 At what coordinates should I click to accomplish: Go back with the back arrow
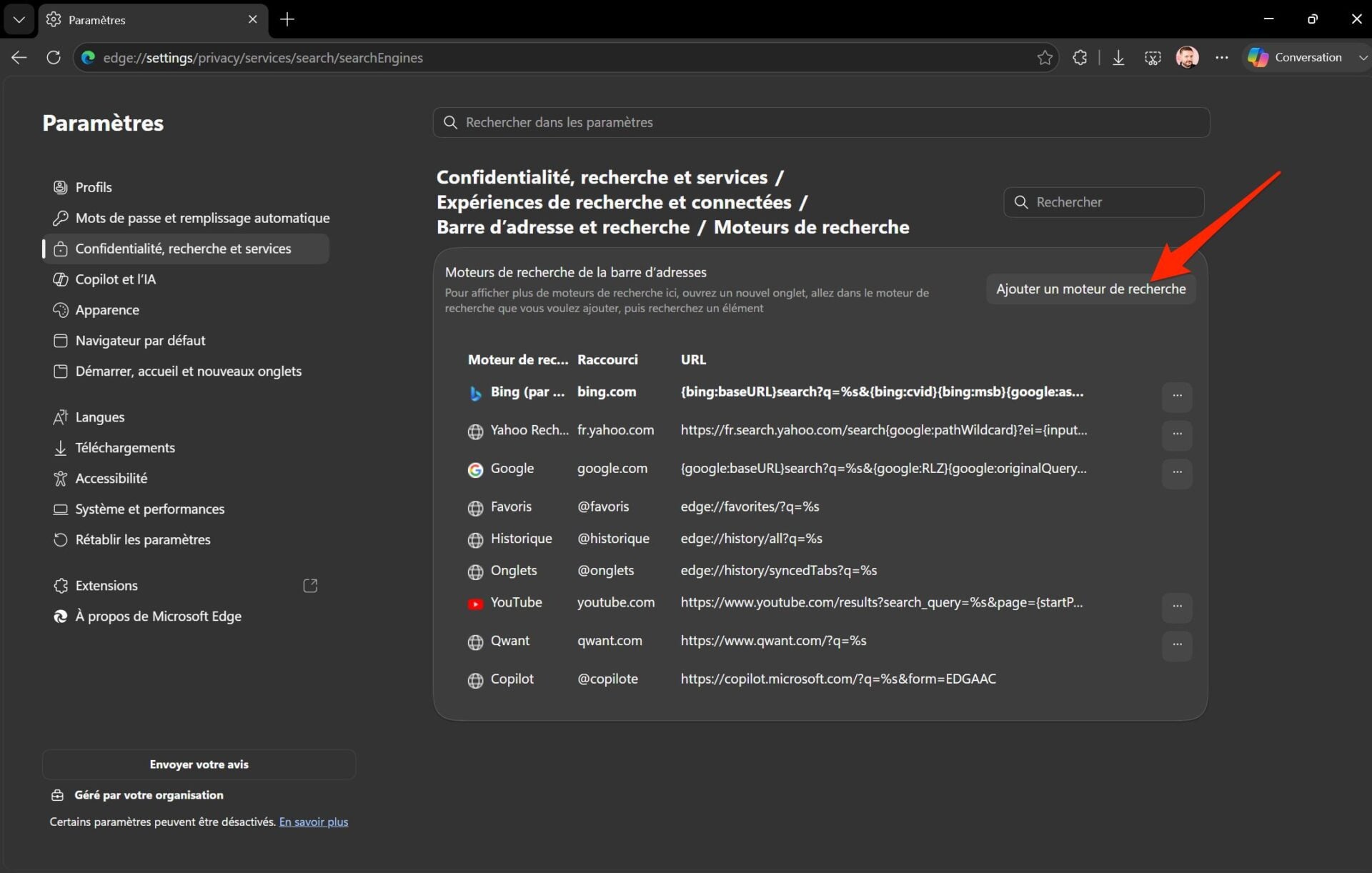[x=19, y=57]
